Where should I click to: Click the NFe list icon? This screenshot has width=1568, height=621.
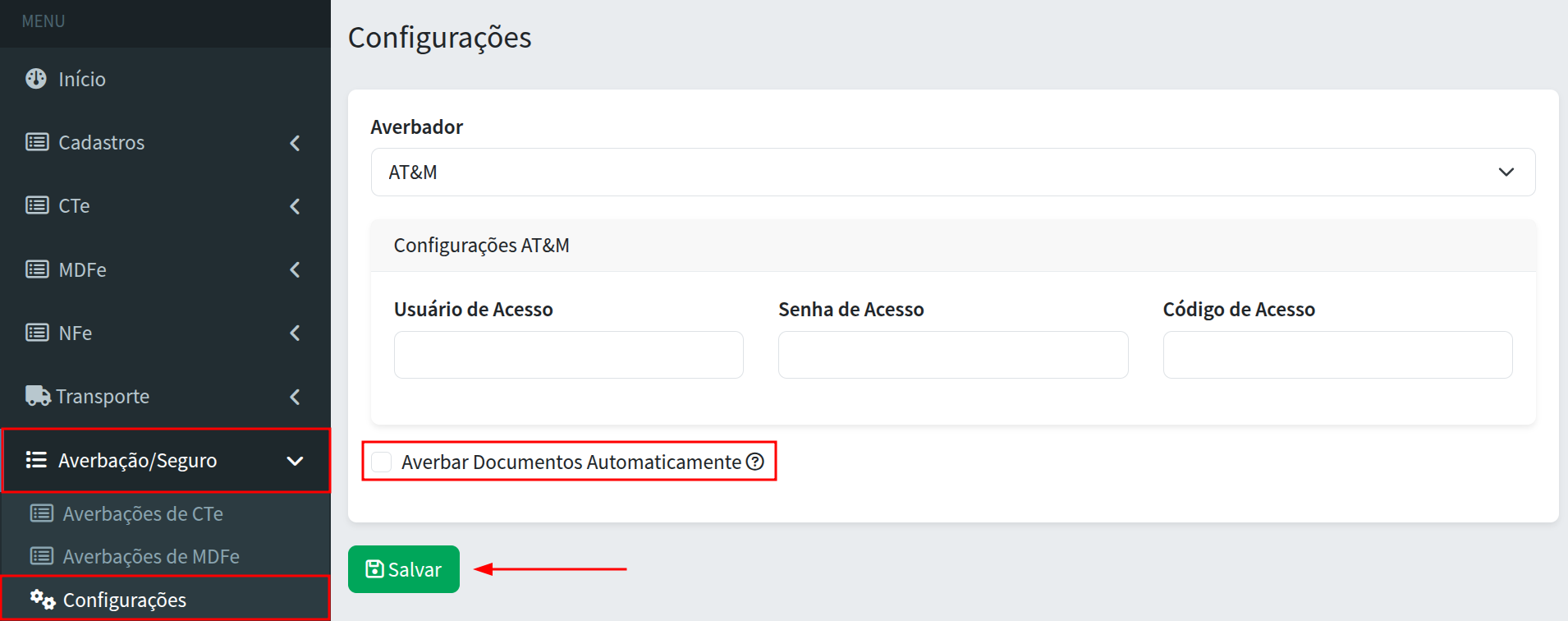click(x=37, y=333)
